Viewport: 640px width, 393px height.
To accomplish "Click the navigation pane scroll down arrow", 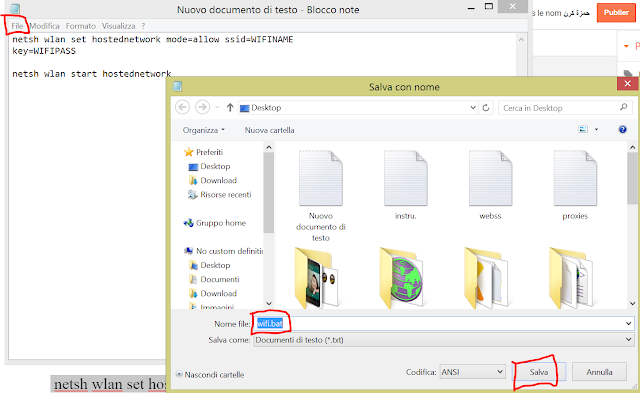I will tap(269, 303).
